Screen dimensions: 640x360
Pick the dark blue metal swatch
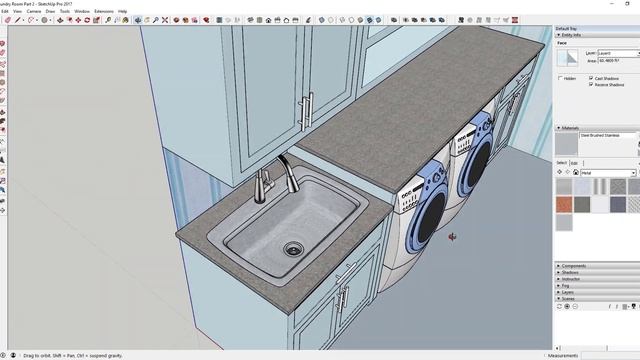618,204
